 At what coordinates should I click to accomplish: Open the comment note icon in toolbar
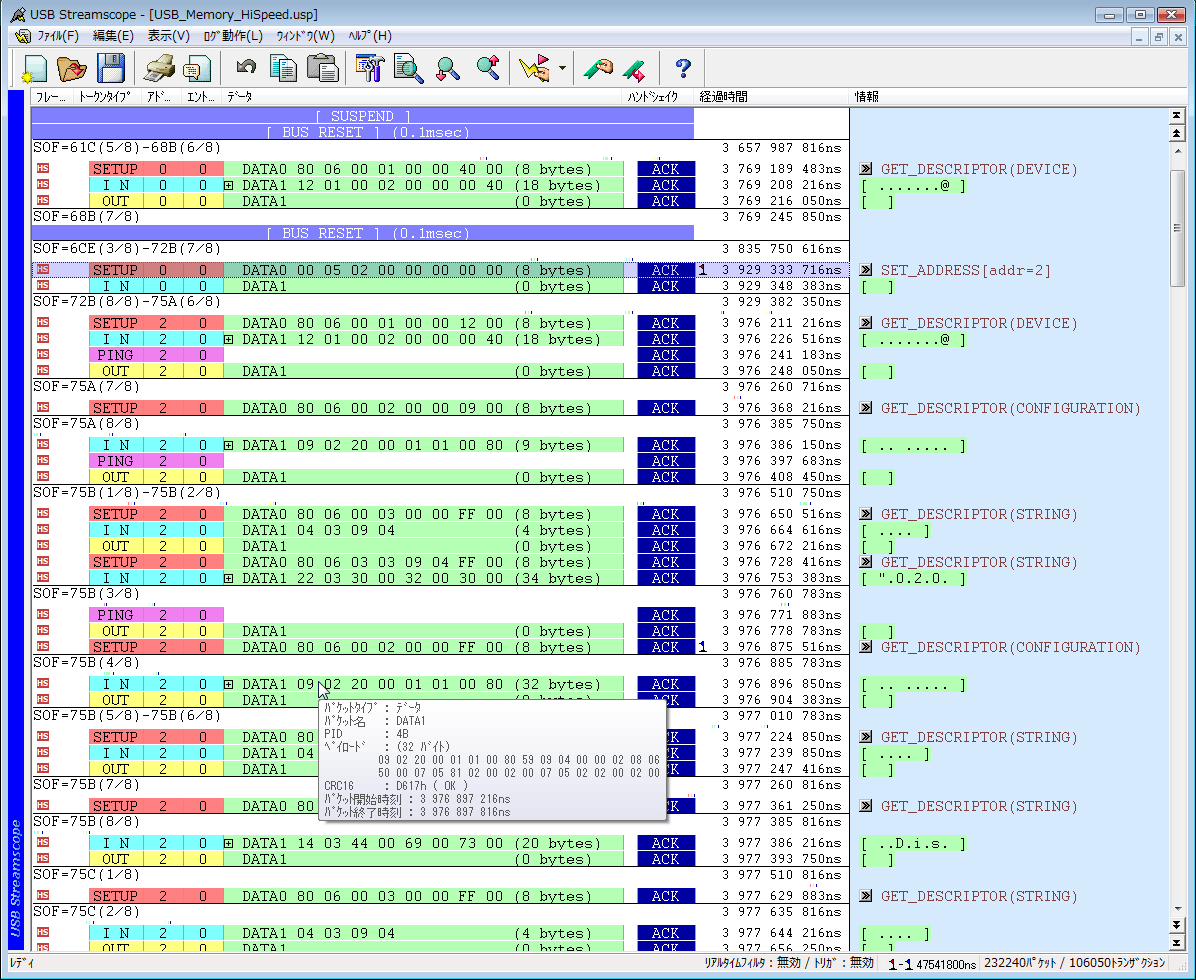point(198,69)
